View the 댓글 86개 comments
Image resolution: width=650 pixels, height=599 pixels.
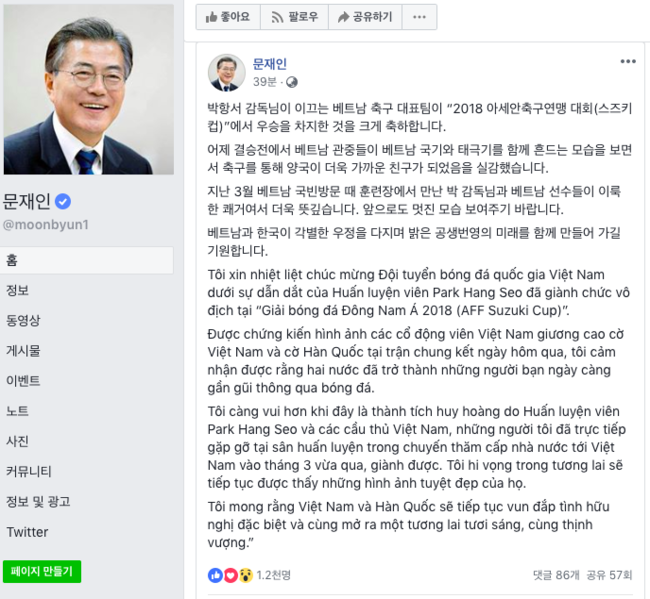(x=556, y=575)
